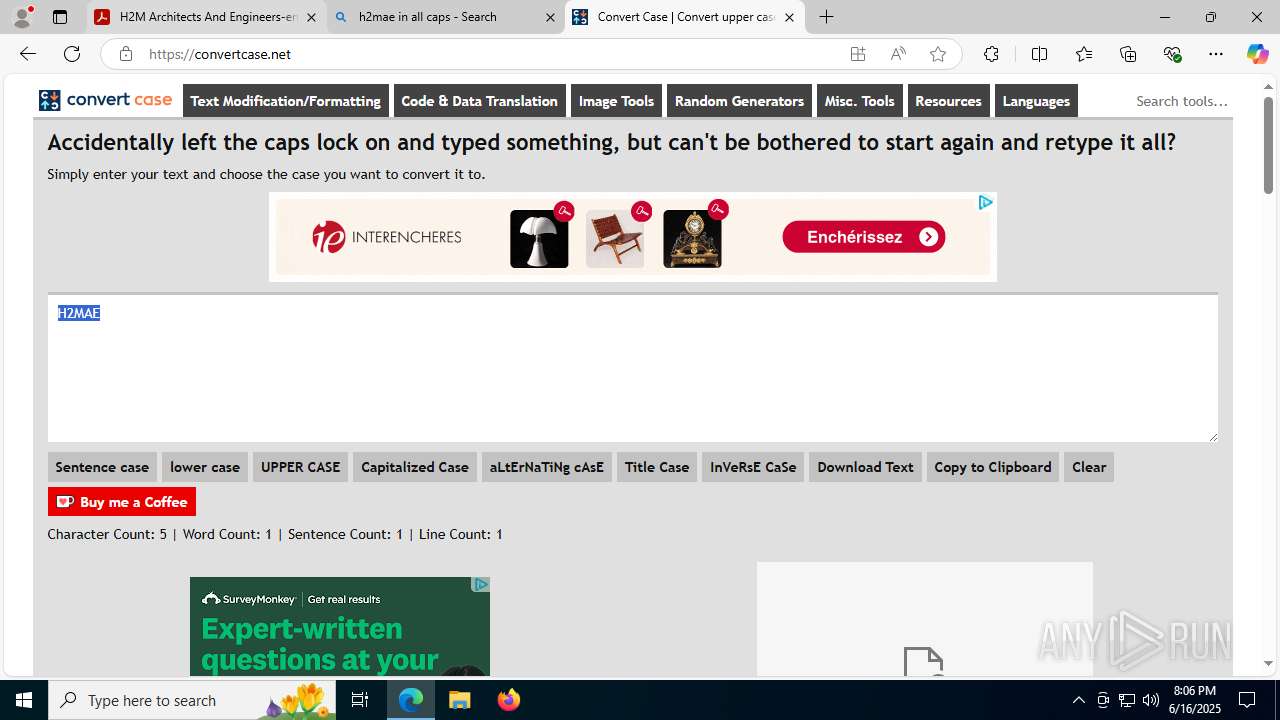Click the page vertical scrollbar thumb
The height and width of the screenshot is (720, 1280).
[x=1268, y=145]
